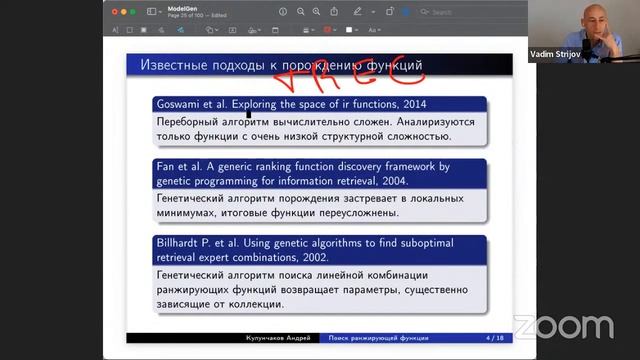Open the Share menu
Image resolution: width=640 pixels, height=360 pixels.
tap(334, 12)
